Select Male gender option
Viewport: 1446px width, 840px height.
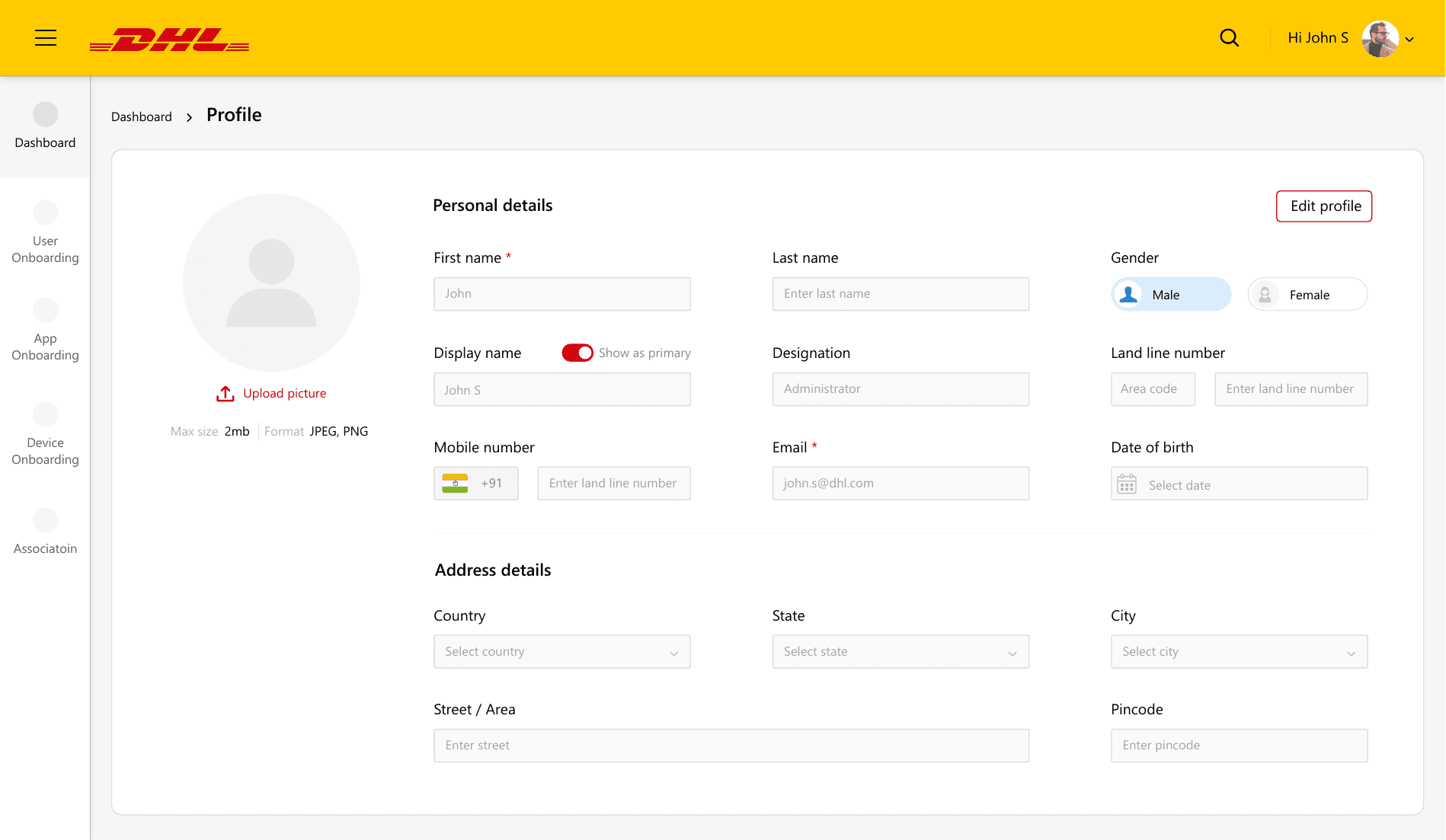pyautogui.click(x=1171, y=294)
